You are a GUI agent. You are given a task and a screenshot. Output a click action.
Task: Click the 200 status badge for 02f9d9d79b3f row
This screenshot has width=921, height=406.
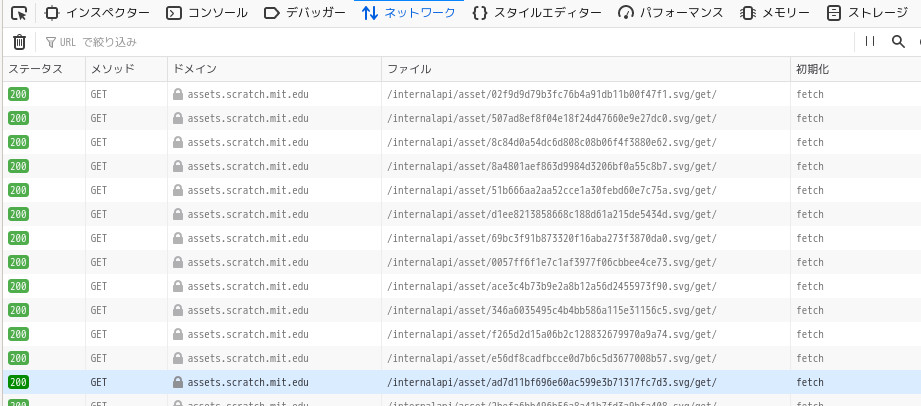pyautogui.click(x=18, y=94)
